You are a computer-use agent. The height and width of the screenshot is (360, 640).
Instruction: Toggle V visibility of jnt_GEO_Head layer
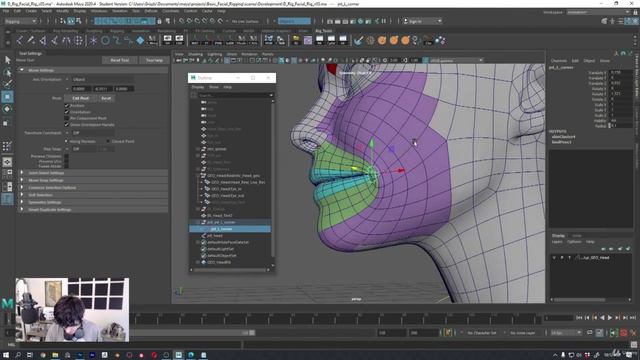(554, 258)
